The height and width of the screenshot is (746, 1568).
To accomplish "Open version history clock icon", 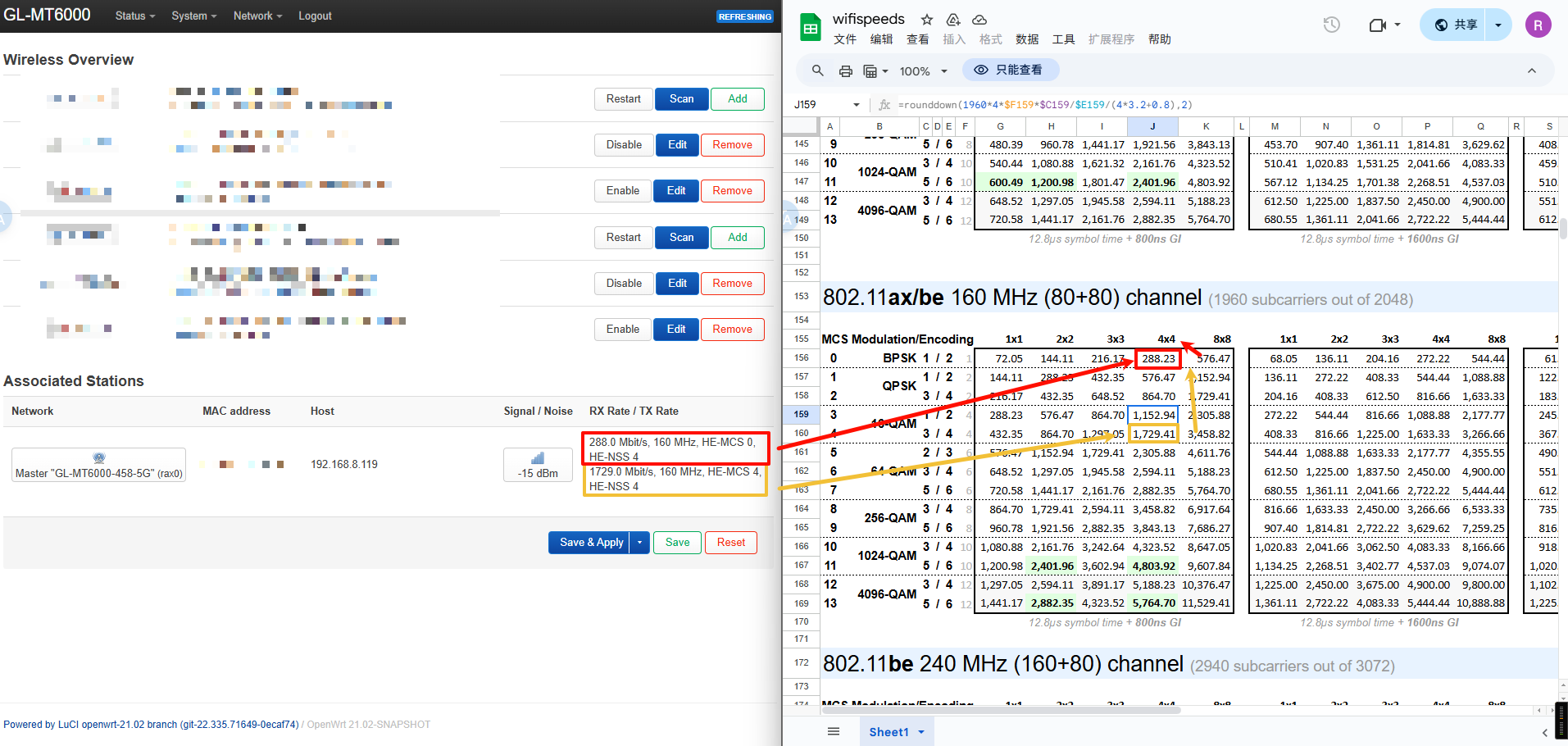I will pos(1332,25).
